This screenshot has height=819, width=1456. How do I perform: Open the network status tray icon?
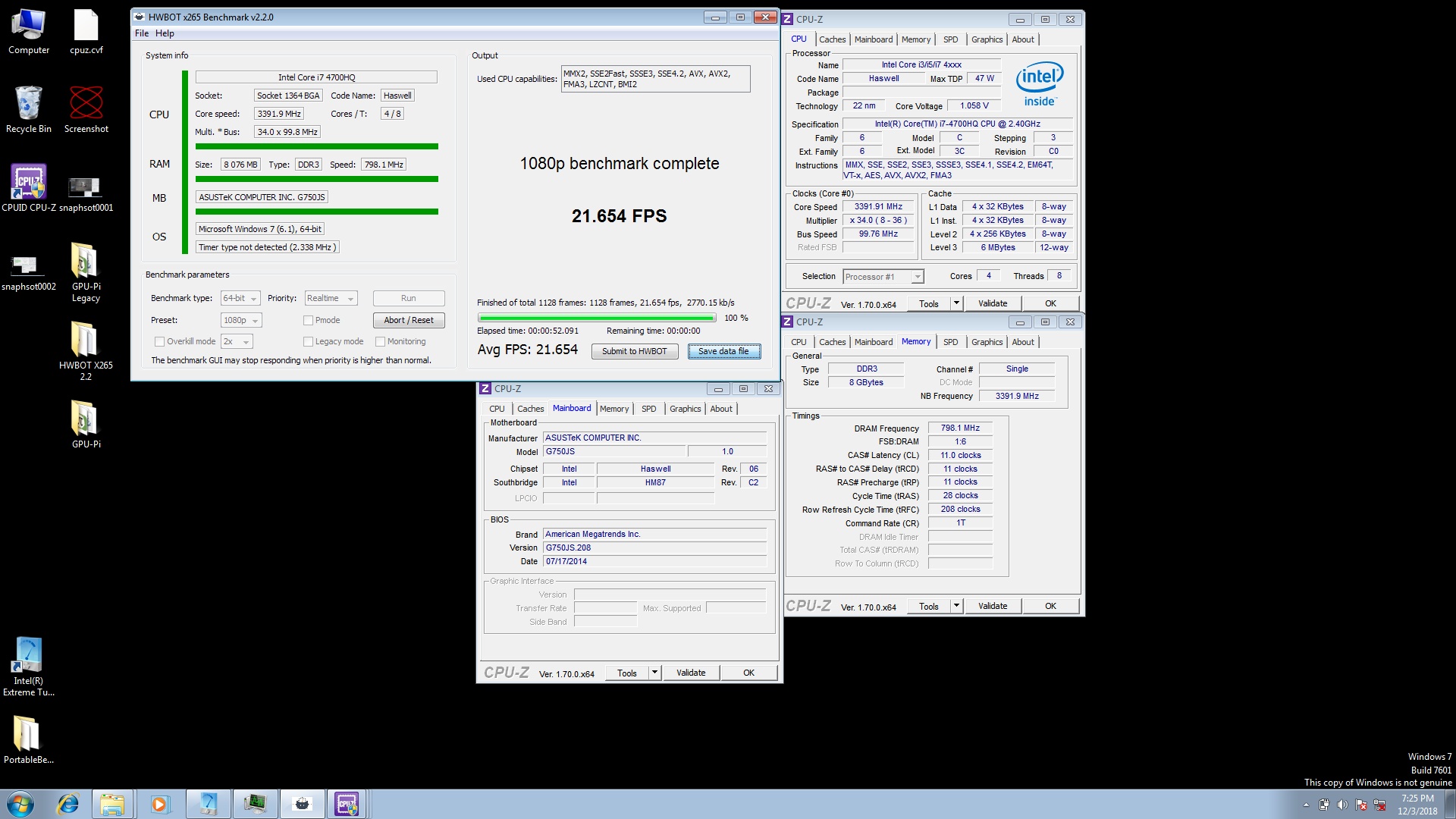pos(1379,805)
